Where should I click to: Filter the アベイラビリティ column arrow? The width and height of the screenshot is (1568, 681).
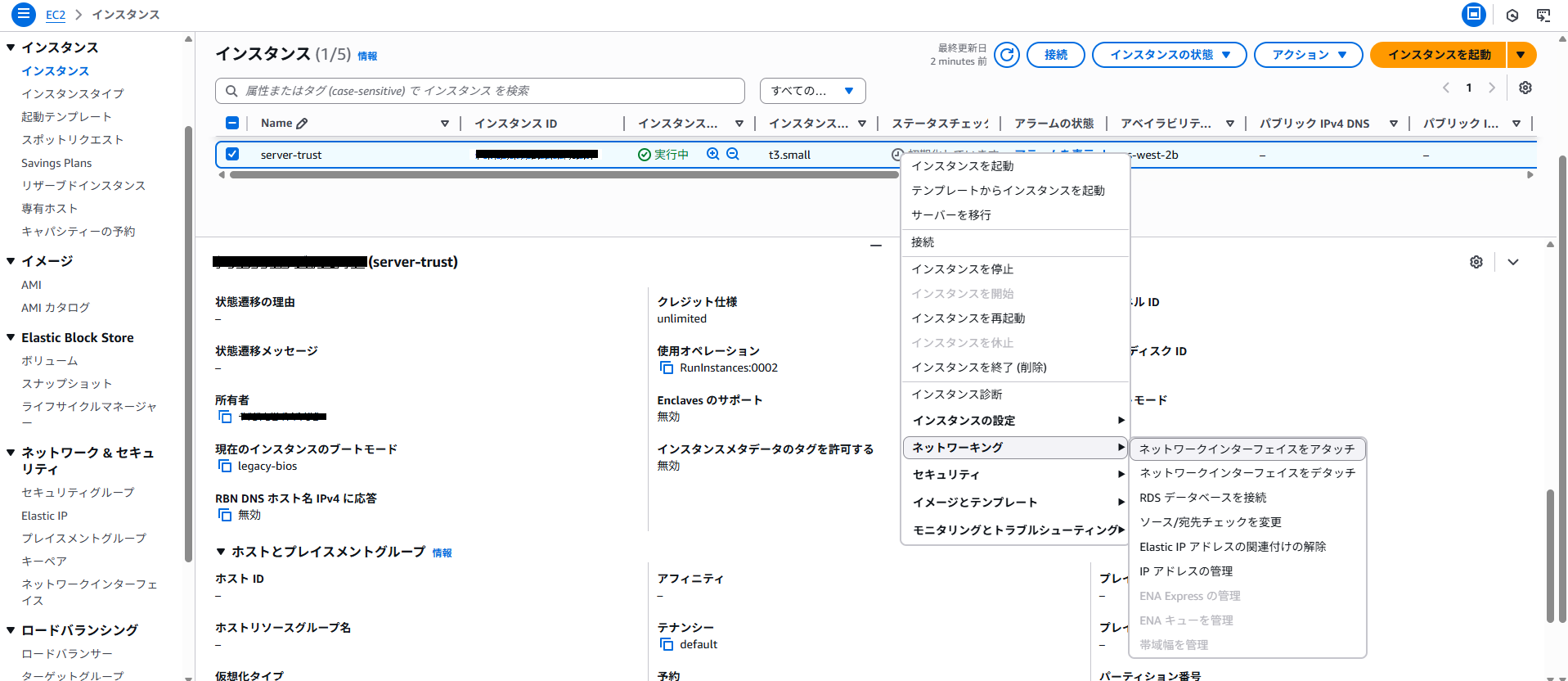(1230, 124)
